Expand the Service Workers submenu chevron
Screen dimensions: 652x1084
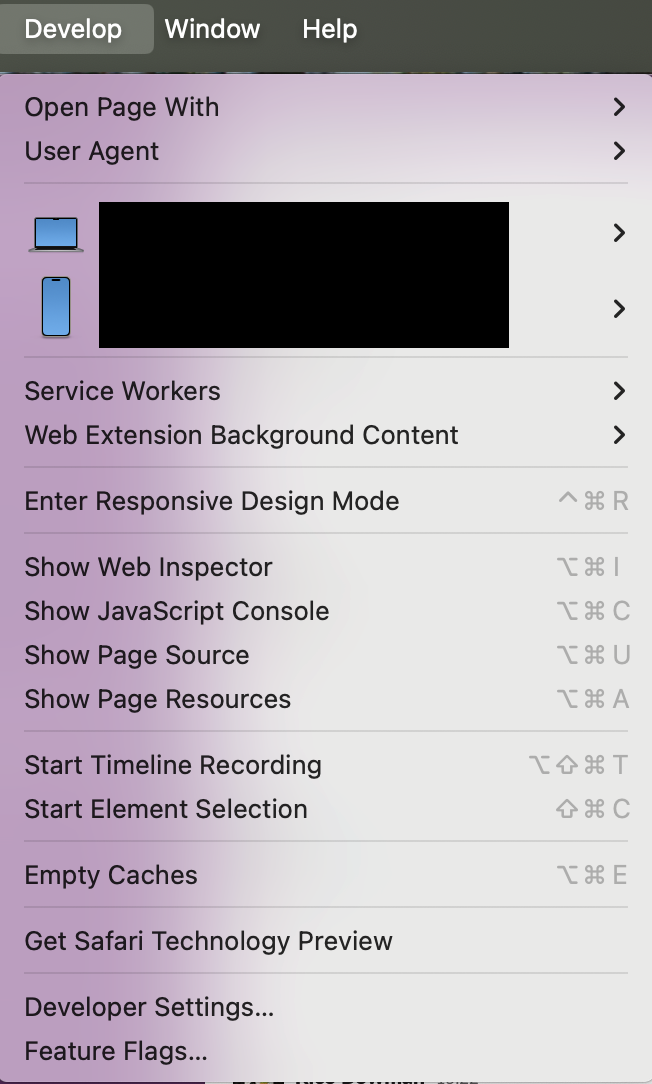point(619,391)
